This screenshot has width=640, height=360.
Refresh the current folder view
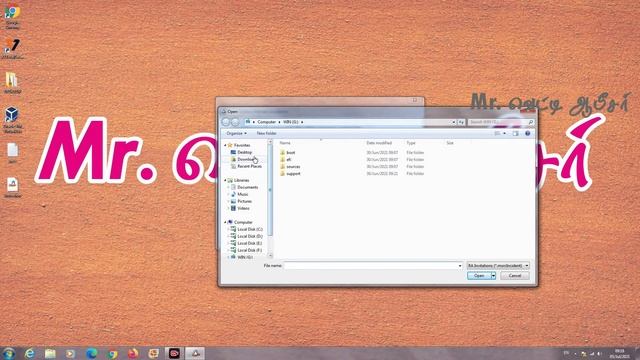point(461,122)
